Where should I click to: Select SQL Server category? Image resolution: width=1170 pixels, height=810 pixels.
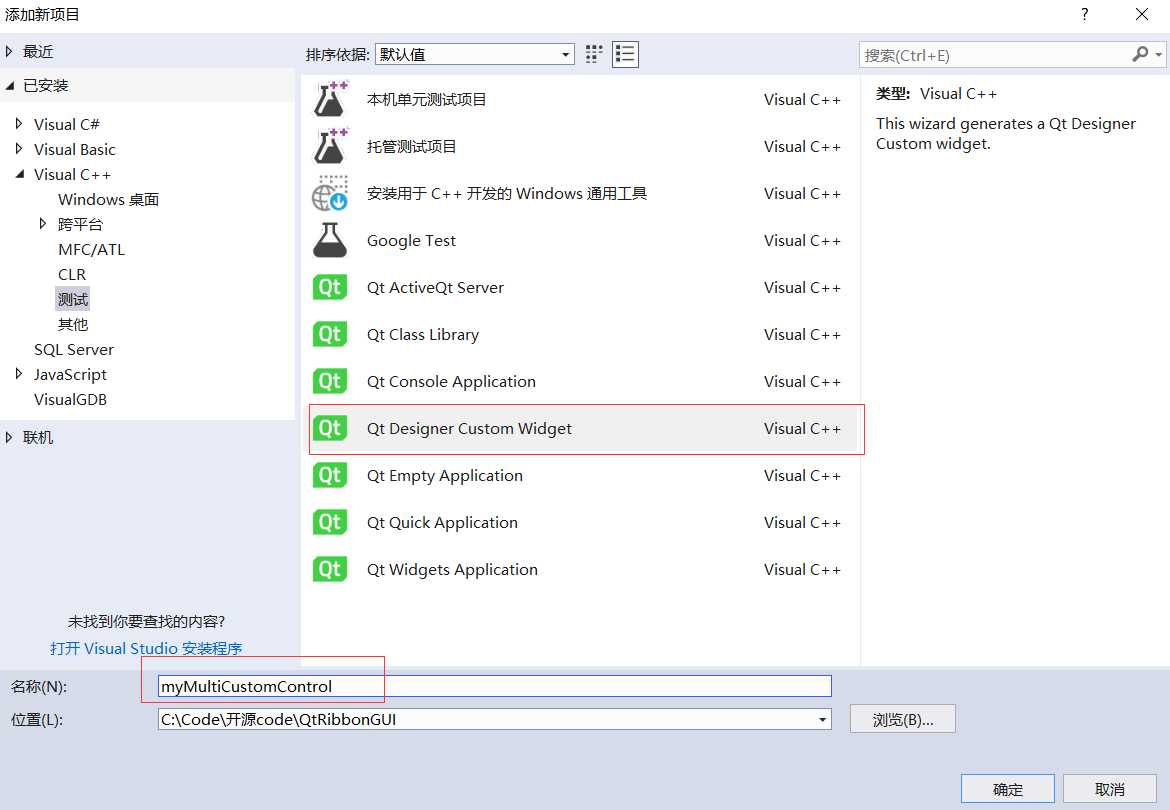[74, 349]
